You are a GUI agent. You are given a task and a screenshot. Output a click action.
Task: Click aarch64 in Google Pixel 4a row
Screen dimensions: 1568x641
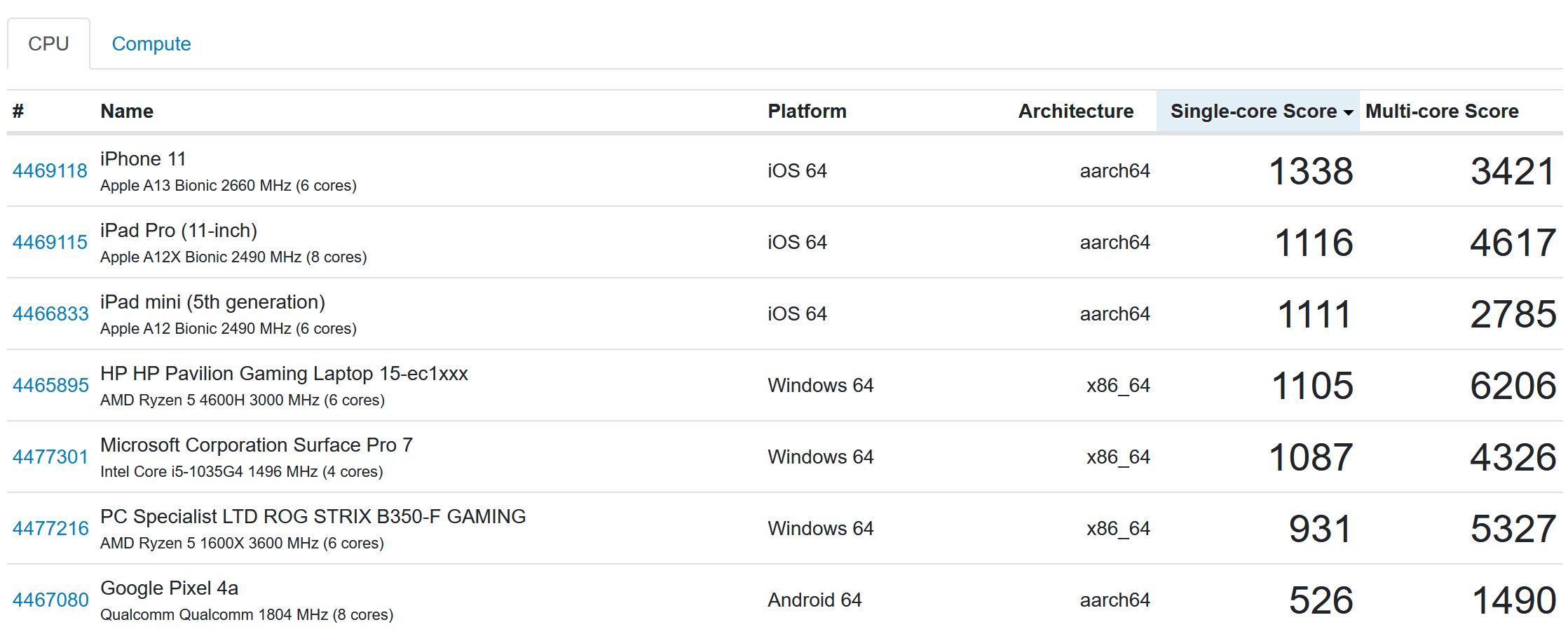[1114, 600]
